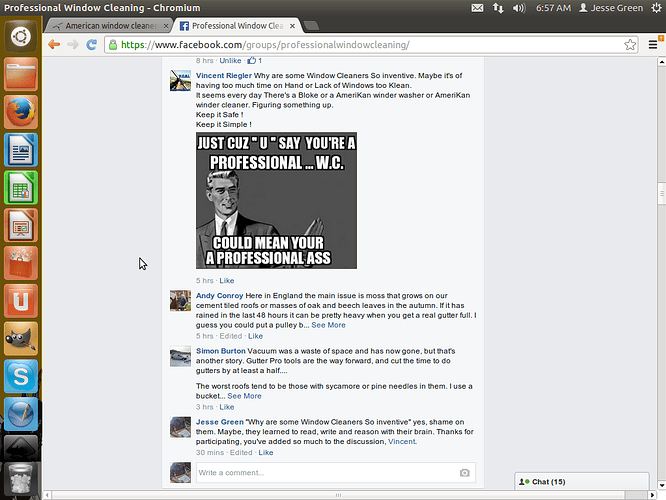Open Vincent Riegler's profile link
Viewport: 666px width, 500px height.
pyautogui.click(x=224, y=76)
